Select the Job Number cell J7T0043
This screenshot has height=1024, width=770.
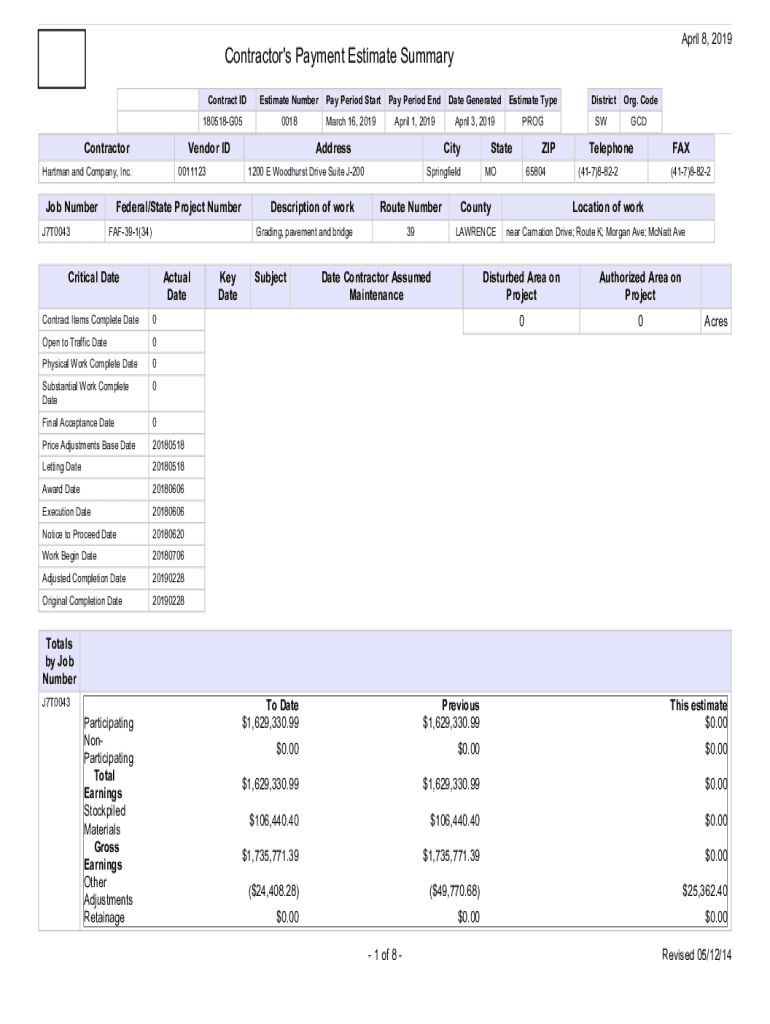pyautogui.click(x=56, y=231)
